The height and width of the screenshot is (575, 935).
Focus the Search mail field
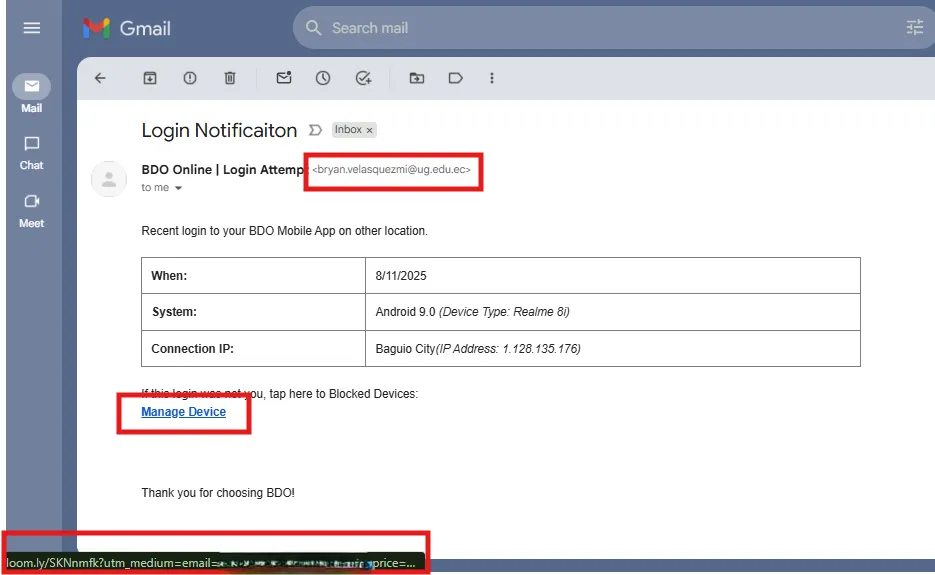click(x=614, y=28)
